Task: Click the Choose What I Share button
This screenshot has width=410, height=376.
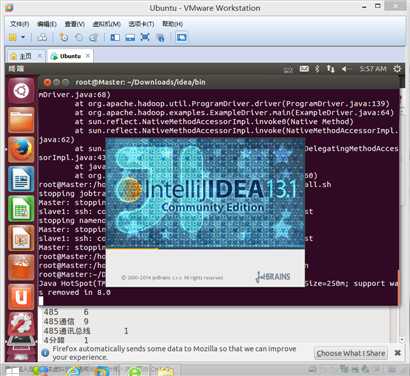Action: tap(351, 353)
